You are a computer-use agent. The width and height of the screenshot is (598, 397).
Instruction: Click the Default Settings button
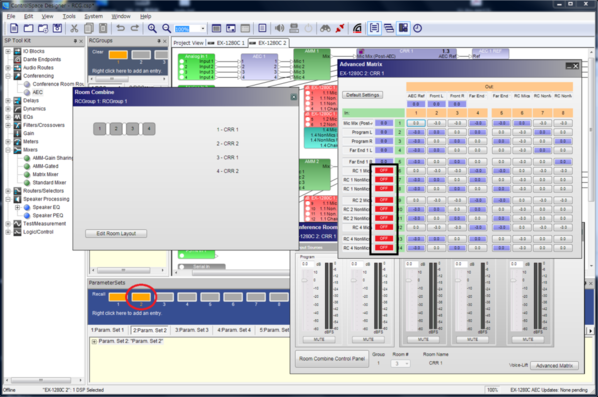(362, 95)
